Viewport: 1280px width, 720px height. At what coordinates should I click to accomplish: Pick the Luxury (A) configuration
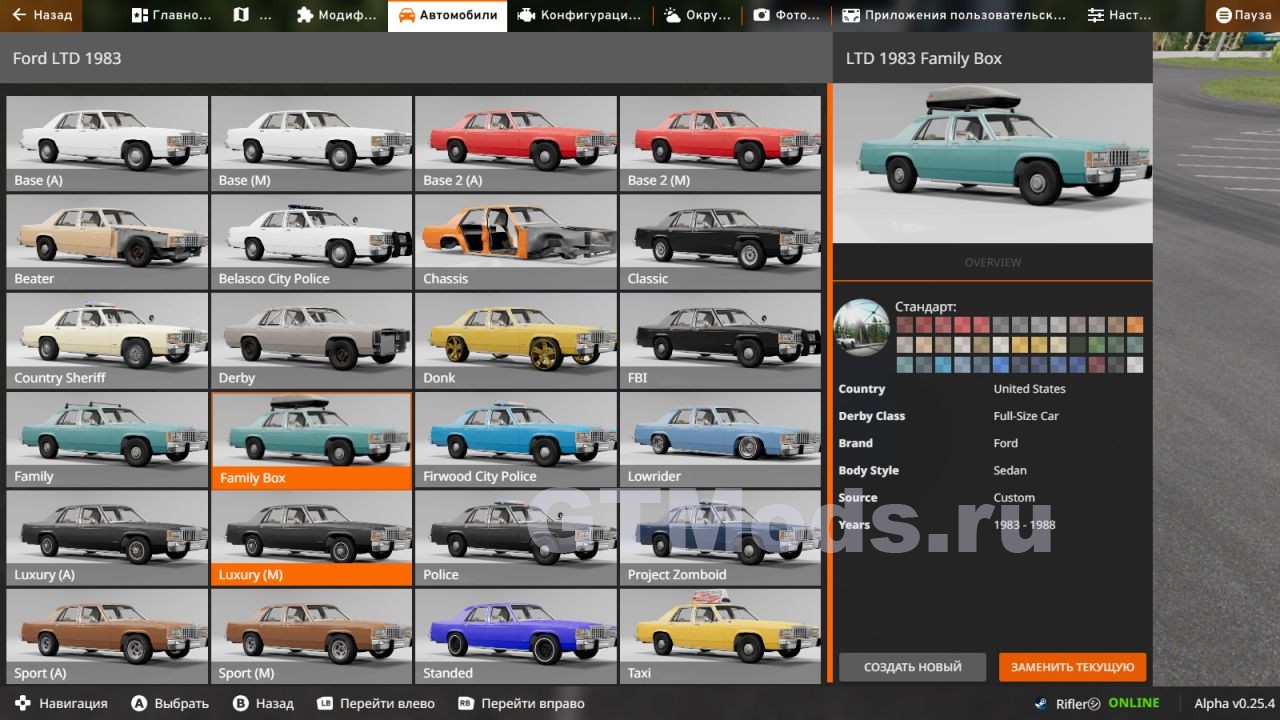(107, 537)
